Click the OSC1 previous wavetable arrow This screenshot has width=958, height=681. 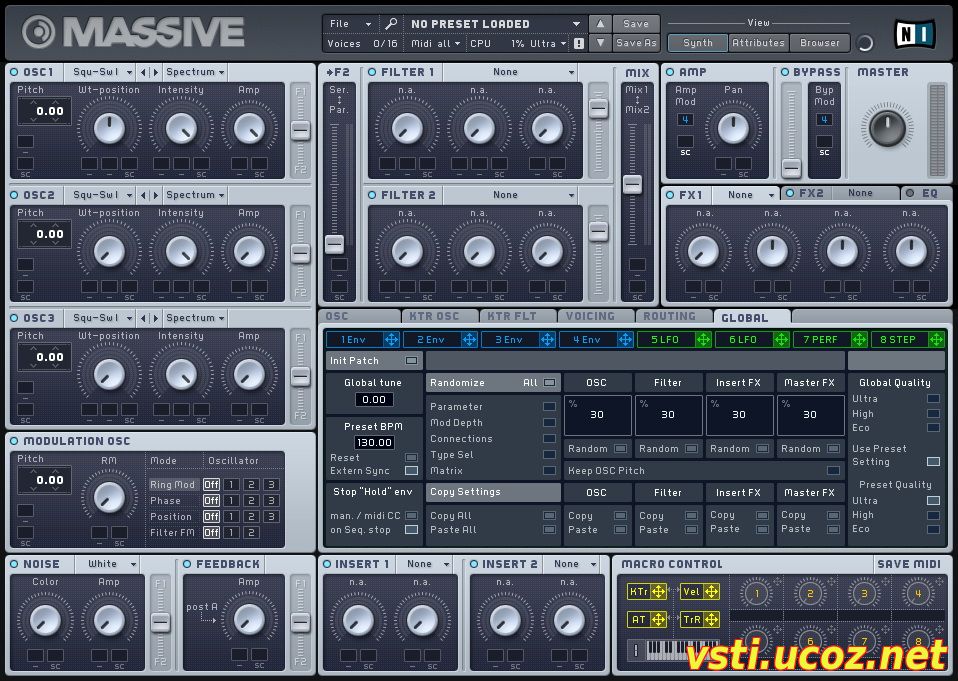(143, 72)
